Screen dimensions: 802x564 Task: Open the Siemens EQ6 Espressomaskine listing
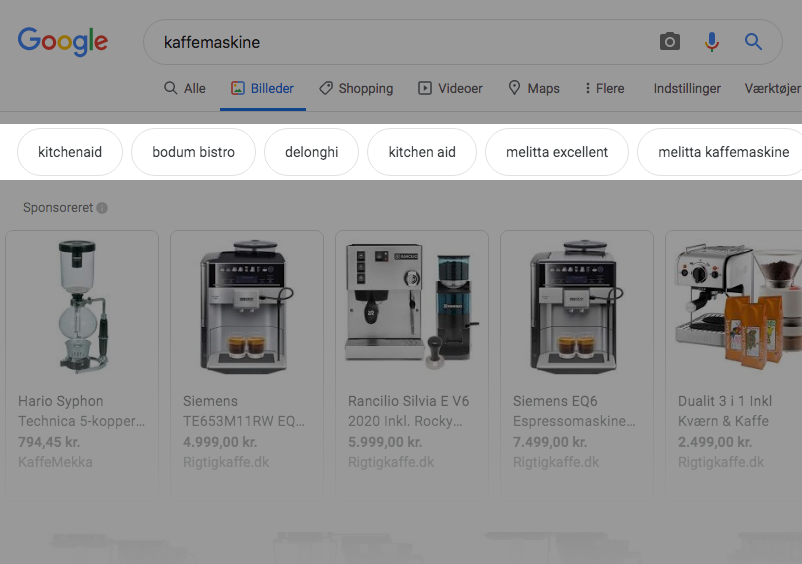(575, 410)
